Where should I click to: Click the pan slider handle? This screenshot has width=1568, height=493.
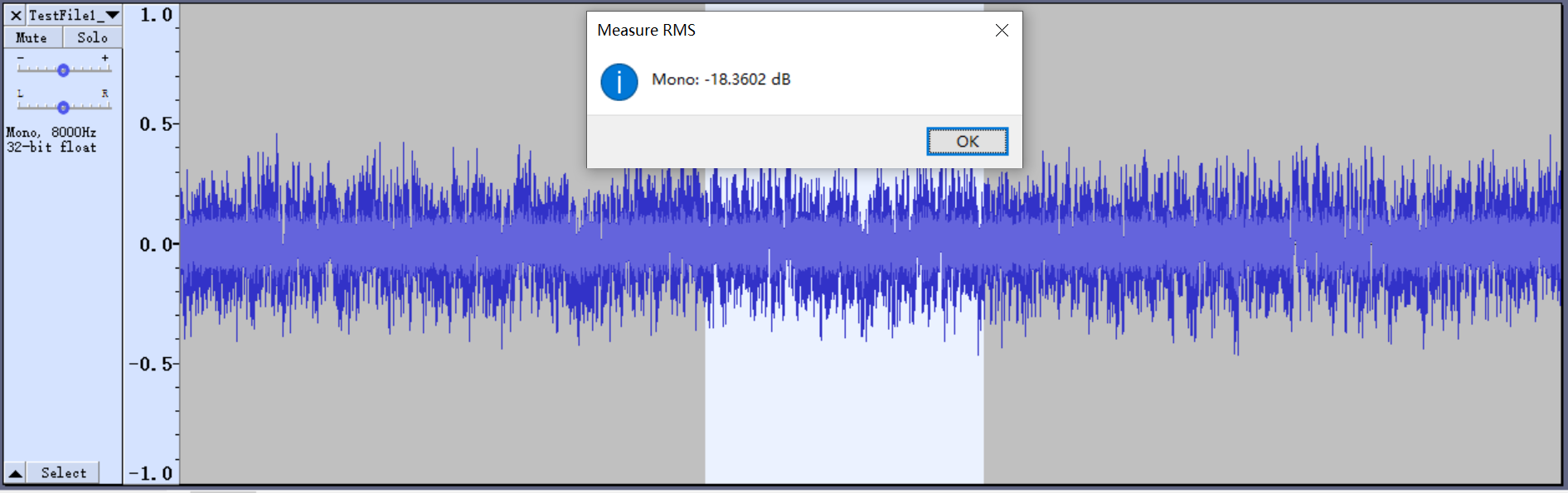point(63,107)
